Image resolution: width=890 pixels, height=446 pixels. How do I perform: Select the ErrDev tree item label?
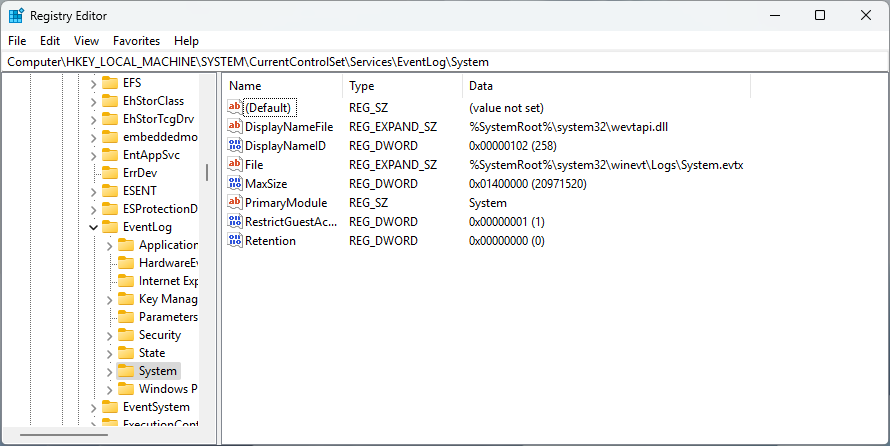(140, 173)
